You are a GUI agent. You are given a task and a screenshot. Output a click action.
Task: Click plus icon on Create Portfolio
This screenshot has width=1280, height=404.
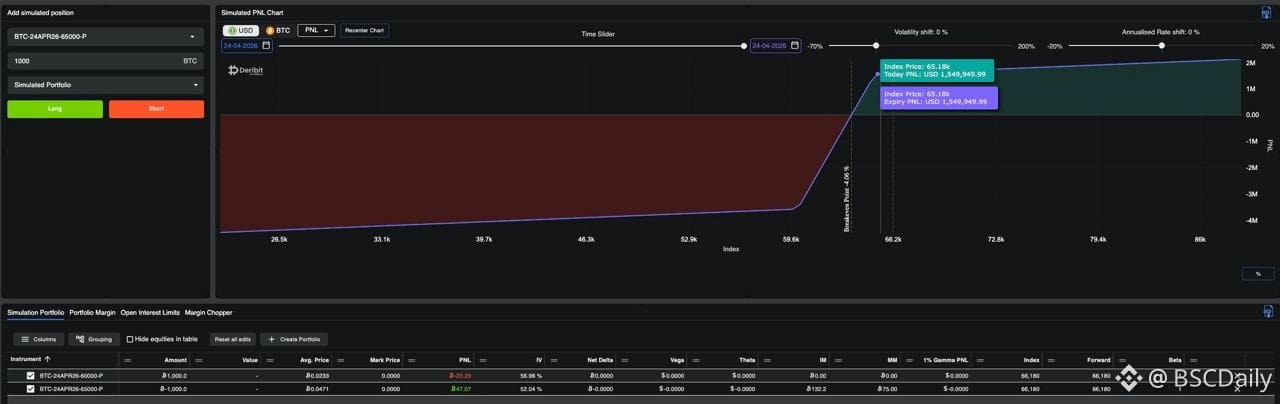[271, 340]
